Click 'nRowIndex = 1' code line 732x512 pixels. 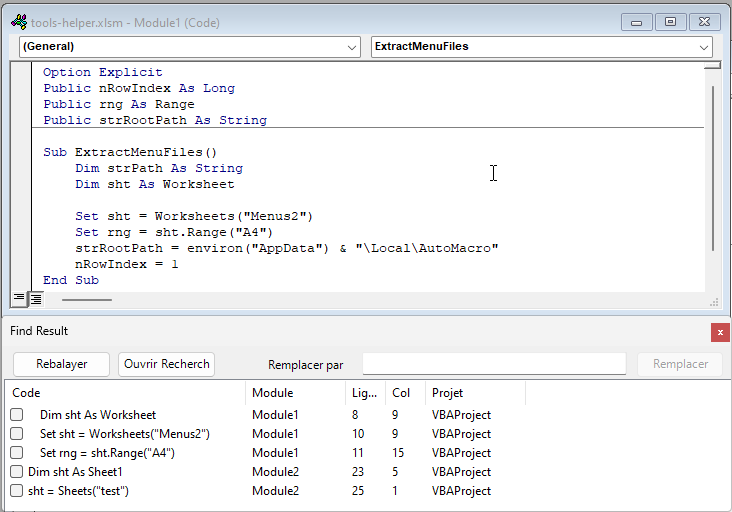click(x=127, y=264)
